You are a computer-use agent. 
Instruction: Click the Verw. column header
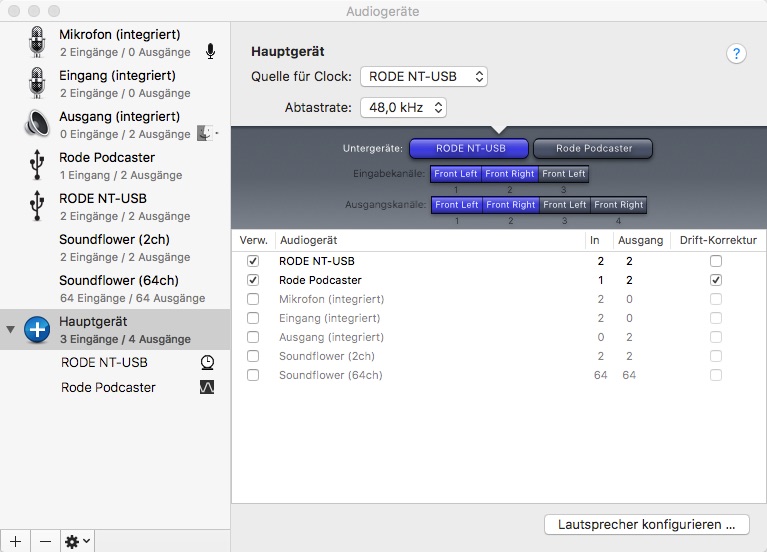pos(253,240)
